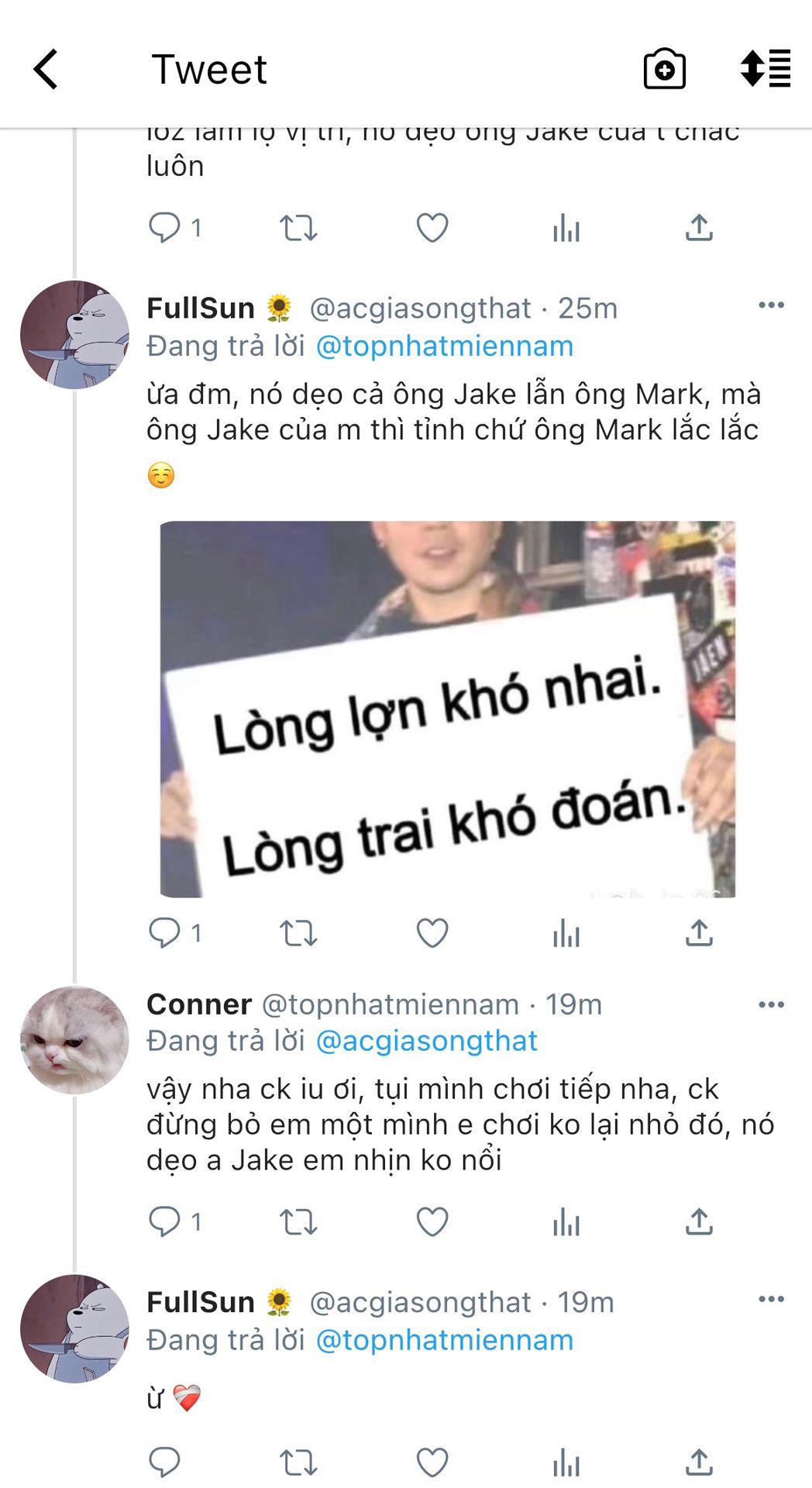Viewport: 812px width, 1488px height.
Task: Open @acgiasongthat mention in Conner's reply
Action: coord(426,1041)
